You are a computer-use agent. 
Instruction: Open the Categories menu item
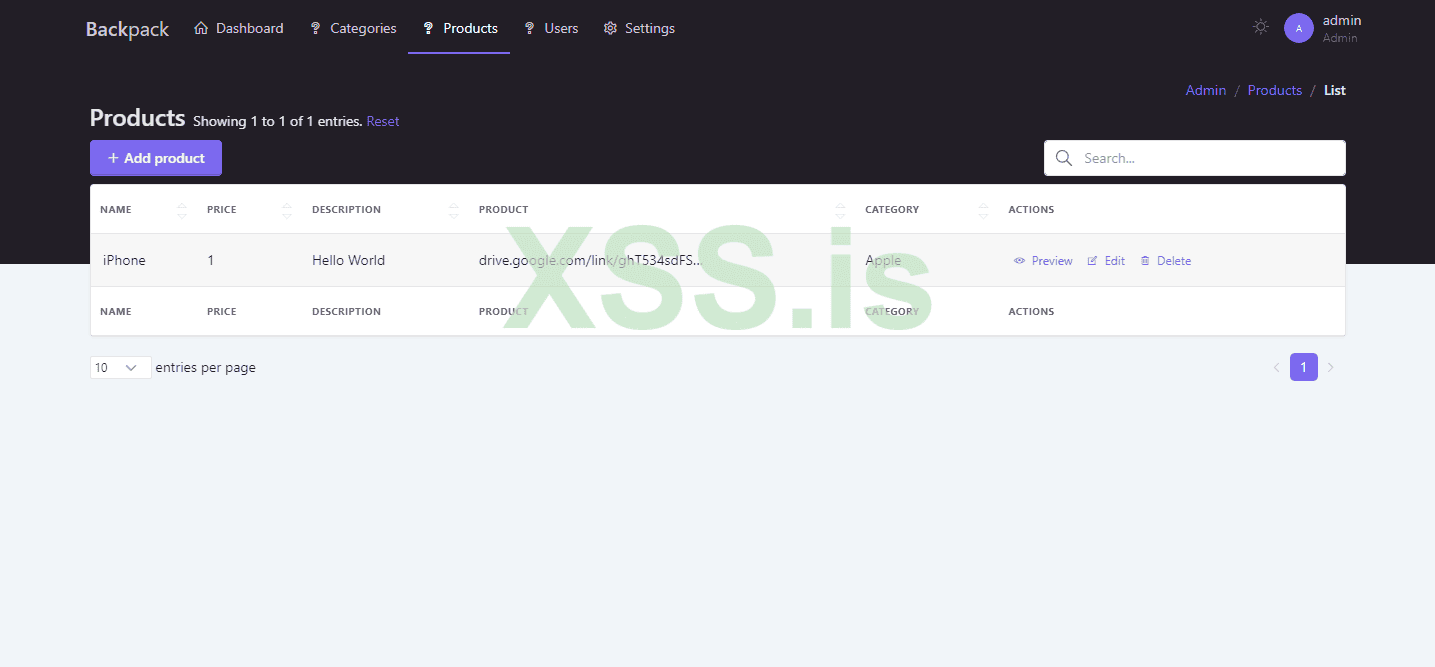[x=353, y=28]
